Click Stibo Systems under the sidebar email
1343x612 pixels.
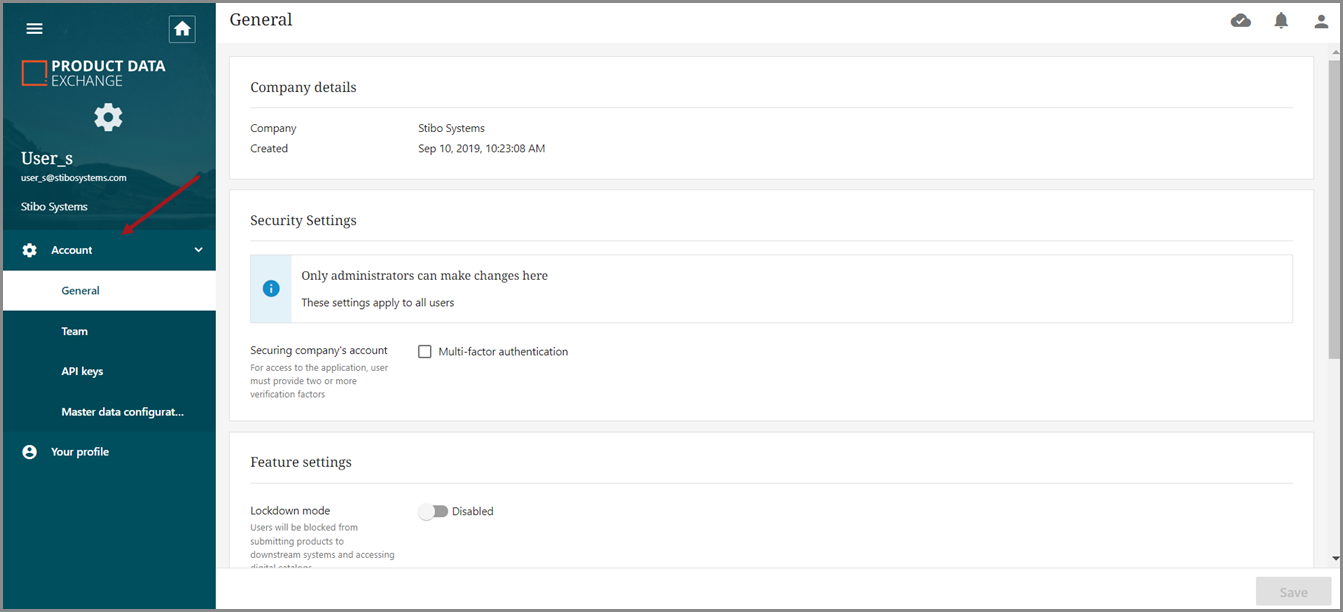point(54,207)
